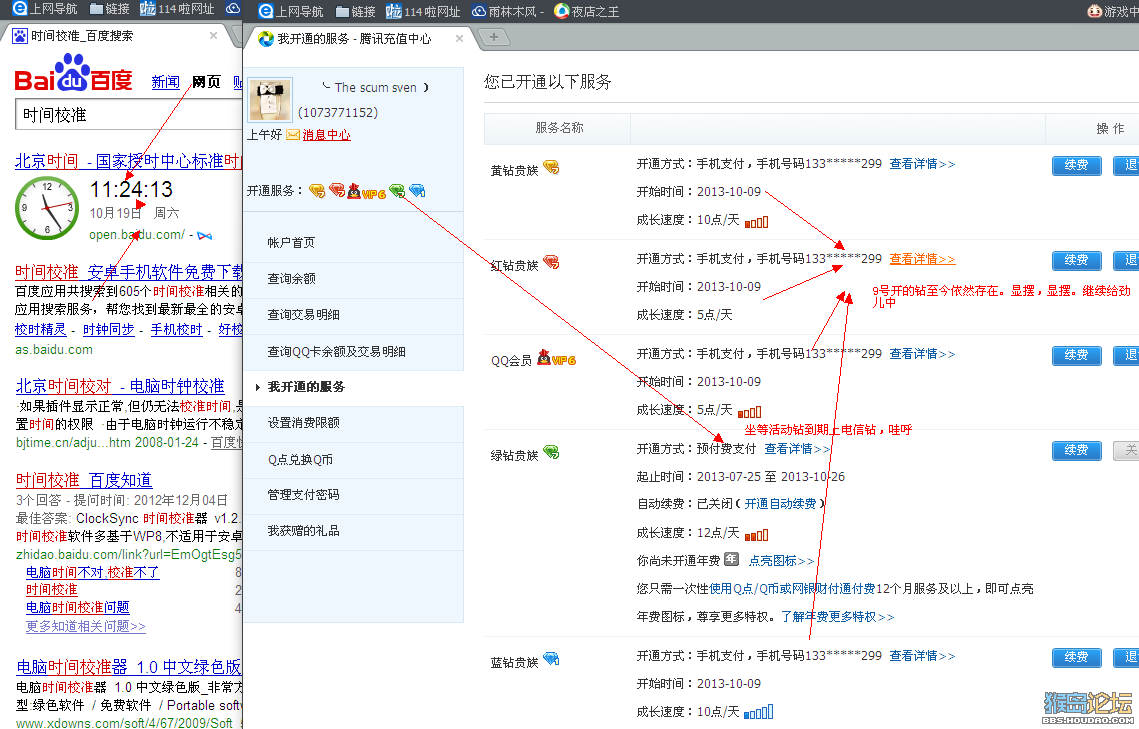
Task: Click the 开通自动续费 link
Action: click(x=780, y=504)
